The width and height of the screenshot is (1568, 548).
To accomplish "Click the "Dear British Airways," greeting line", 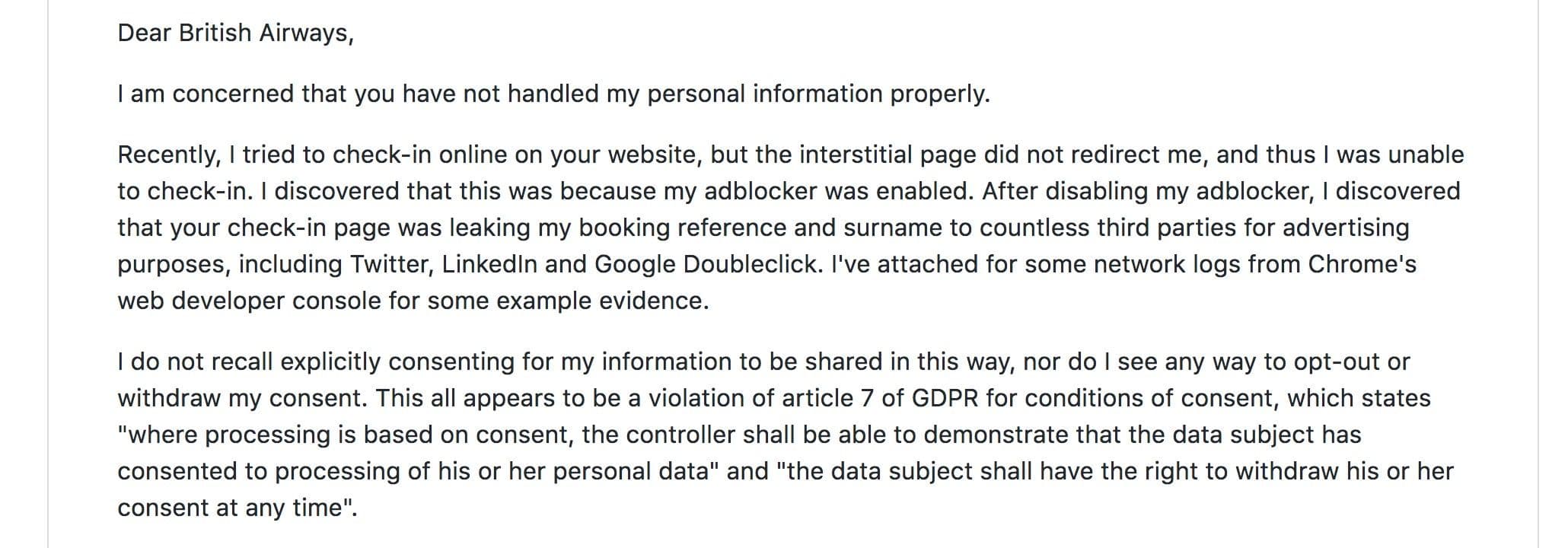I will point(235,33).
